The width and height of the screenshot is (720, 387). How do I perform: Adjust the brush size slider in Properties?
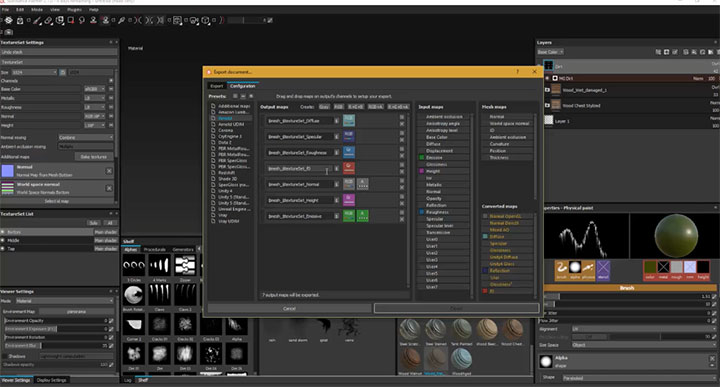point(627,296)
